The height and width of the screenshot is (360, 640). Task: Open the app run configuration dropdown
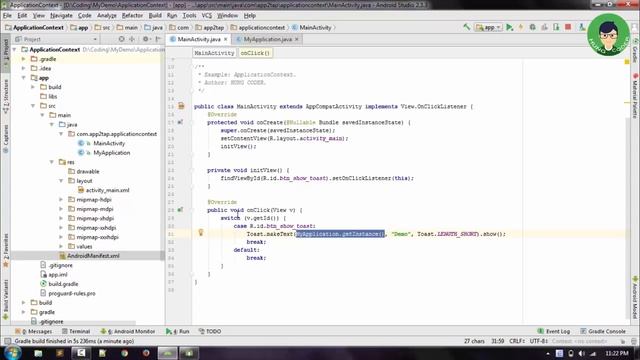[x=489, y=27]
